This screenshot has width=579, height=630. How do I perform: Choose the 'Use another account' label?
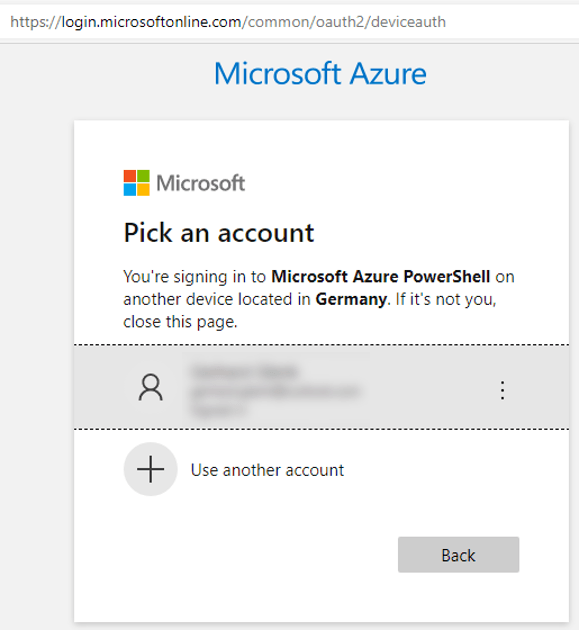click(267, 470)
